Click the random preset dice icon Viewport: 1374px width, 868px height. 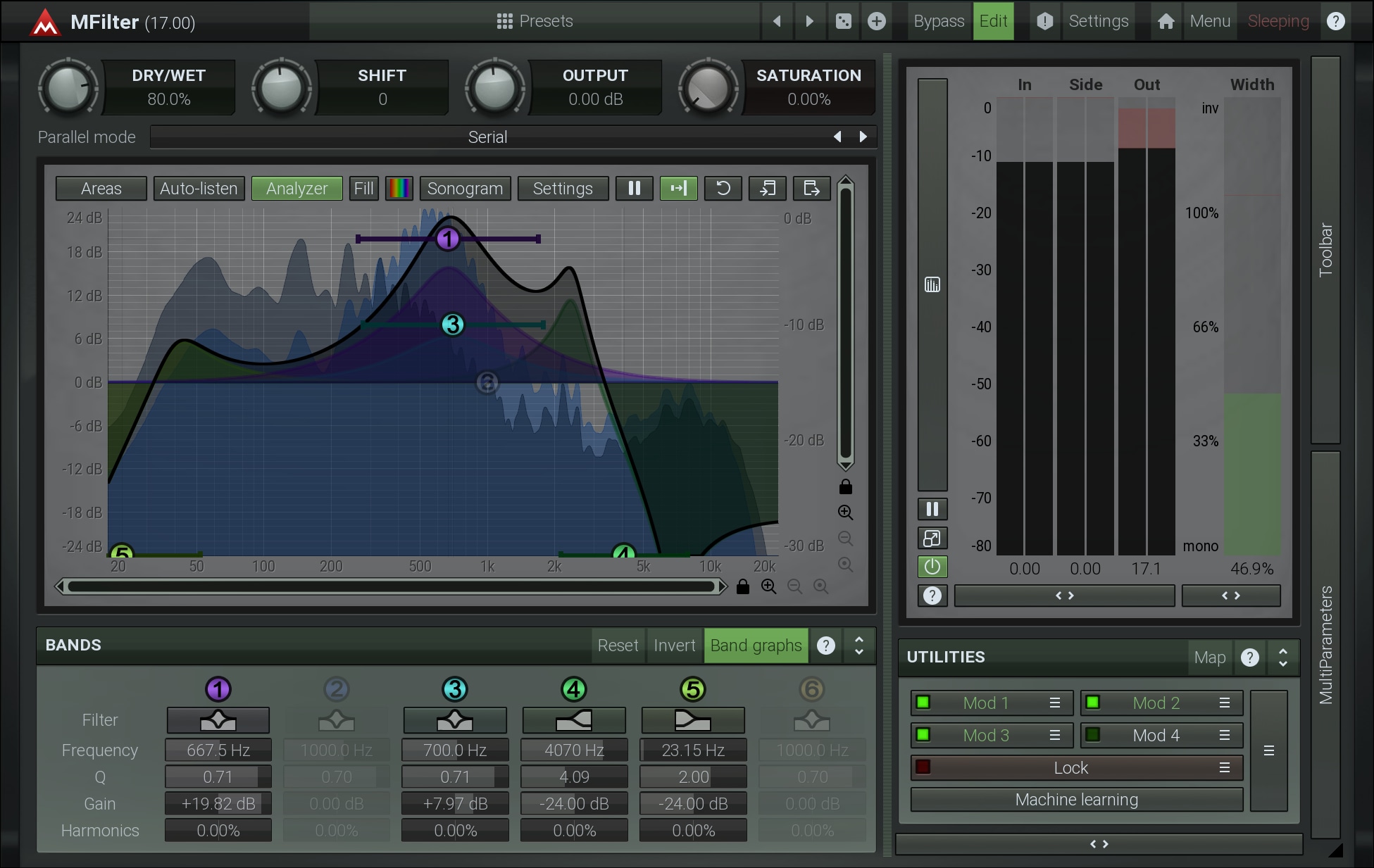pos(843,21)
